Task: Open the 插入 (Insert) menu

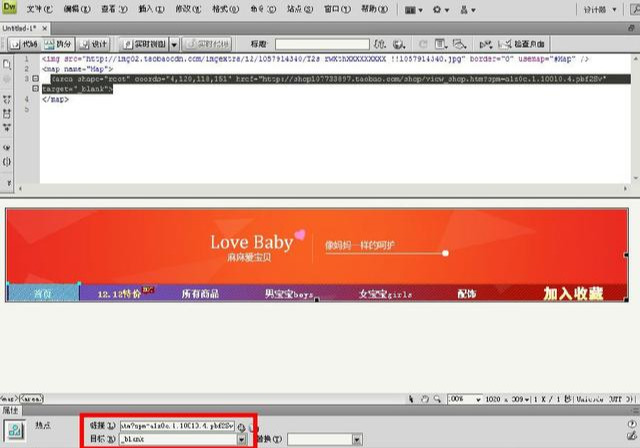Action: [x=151, y=9]
